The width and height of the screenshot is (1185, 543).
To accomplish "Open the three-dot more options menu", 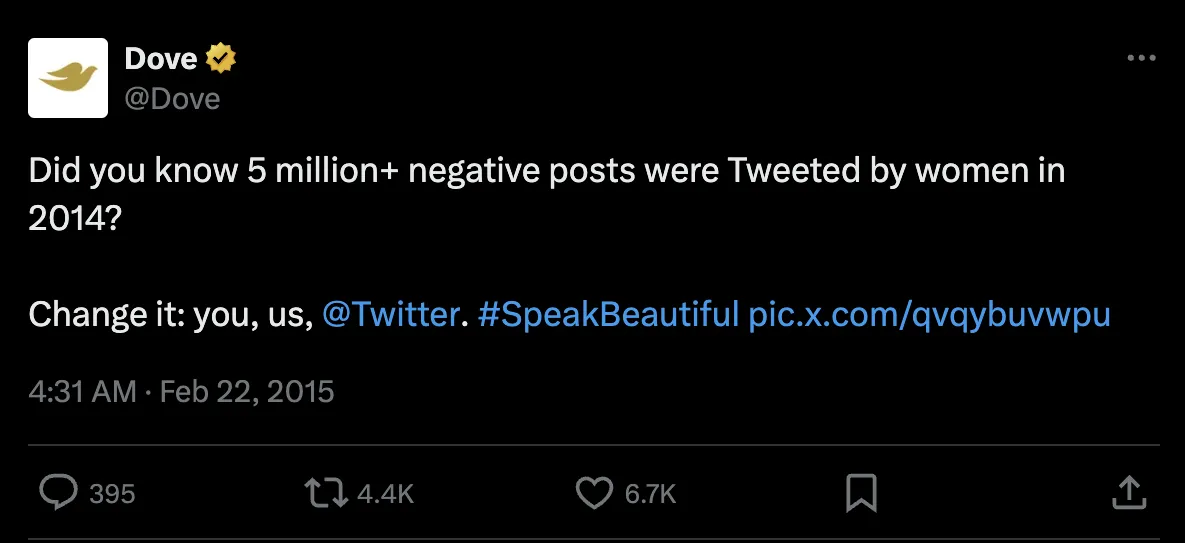I will coord(1141,57).
